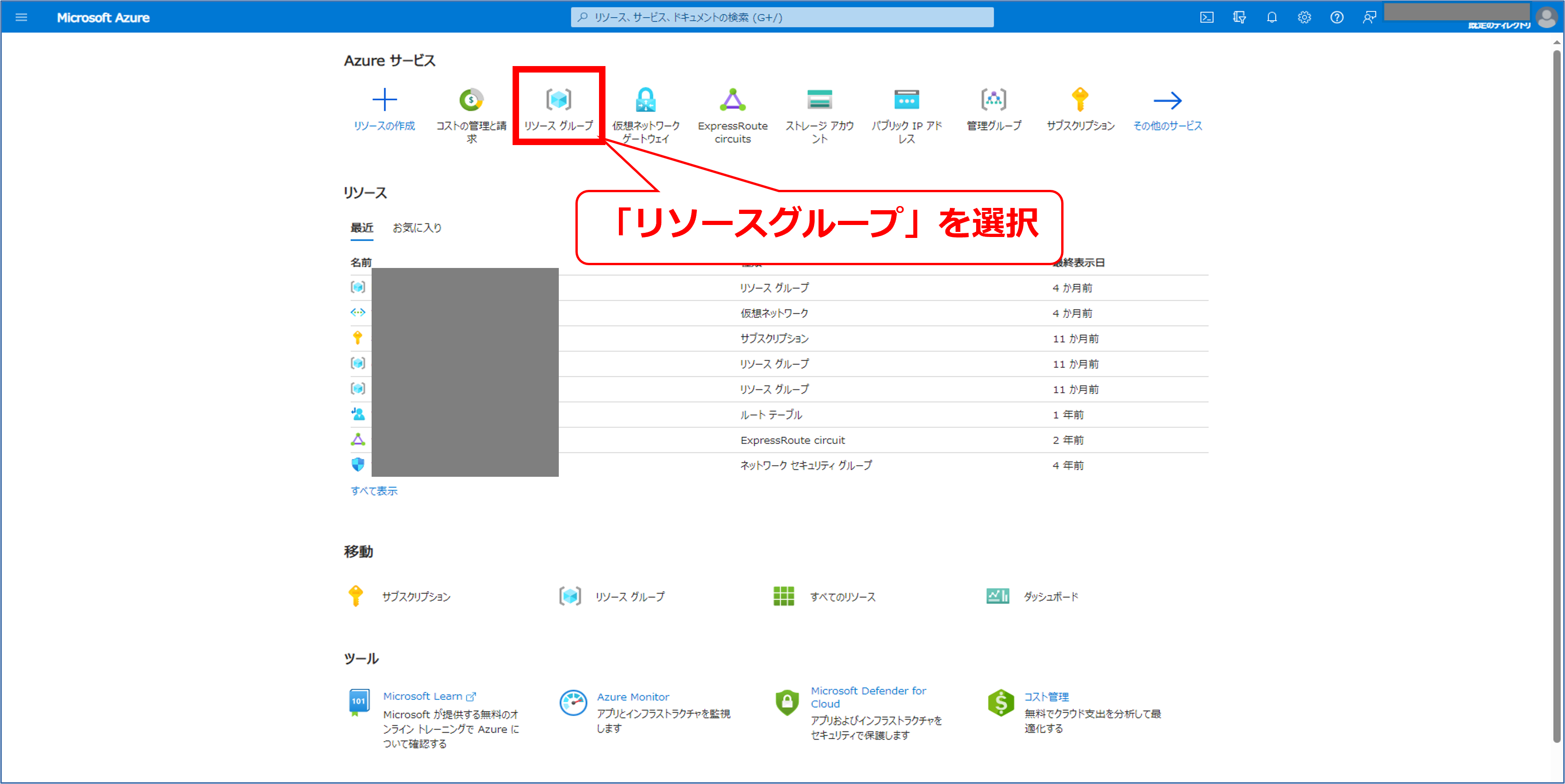
Task: Expand the hamburger portal menu
Action: coord(21,18)
